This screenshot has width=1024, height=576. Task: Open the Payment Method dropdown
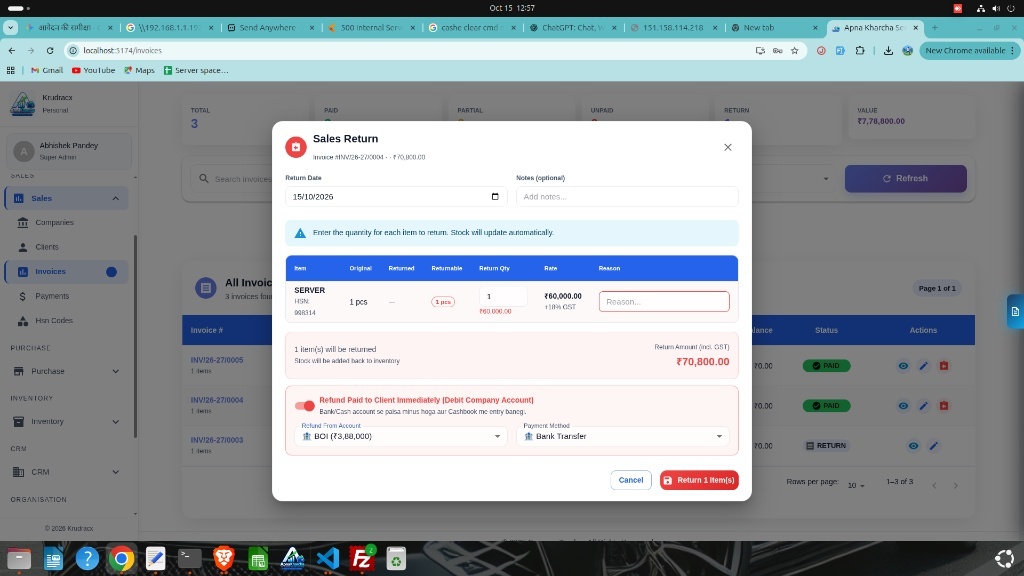[x=622, y=436]
